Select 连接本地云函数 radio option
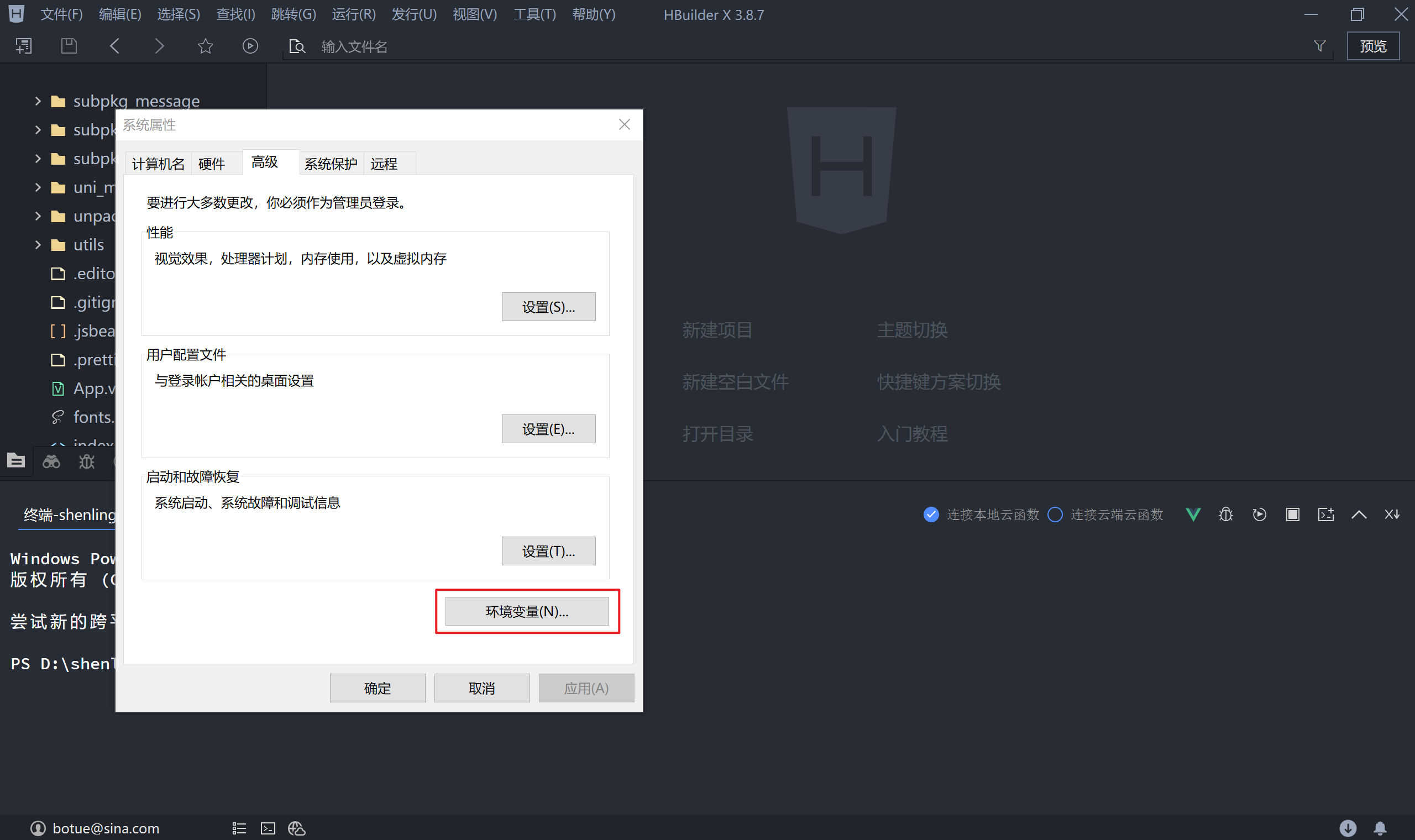Image resolution: width=1415 pixels, height=840 pixels. (x=931, y=514)
